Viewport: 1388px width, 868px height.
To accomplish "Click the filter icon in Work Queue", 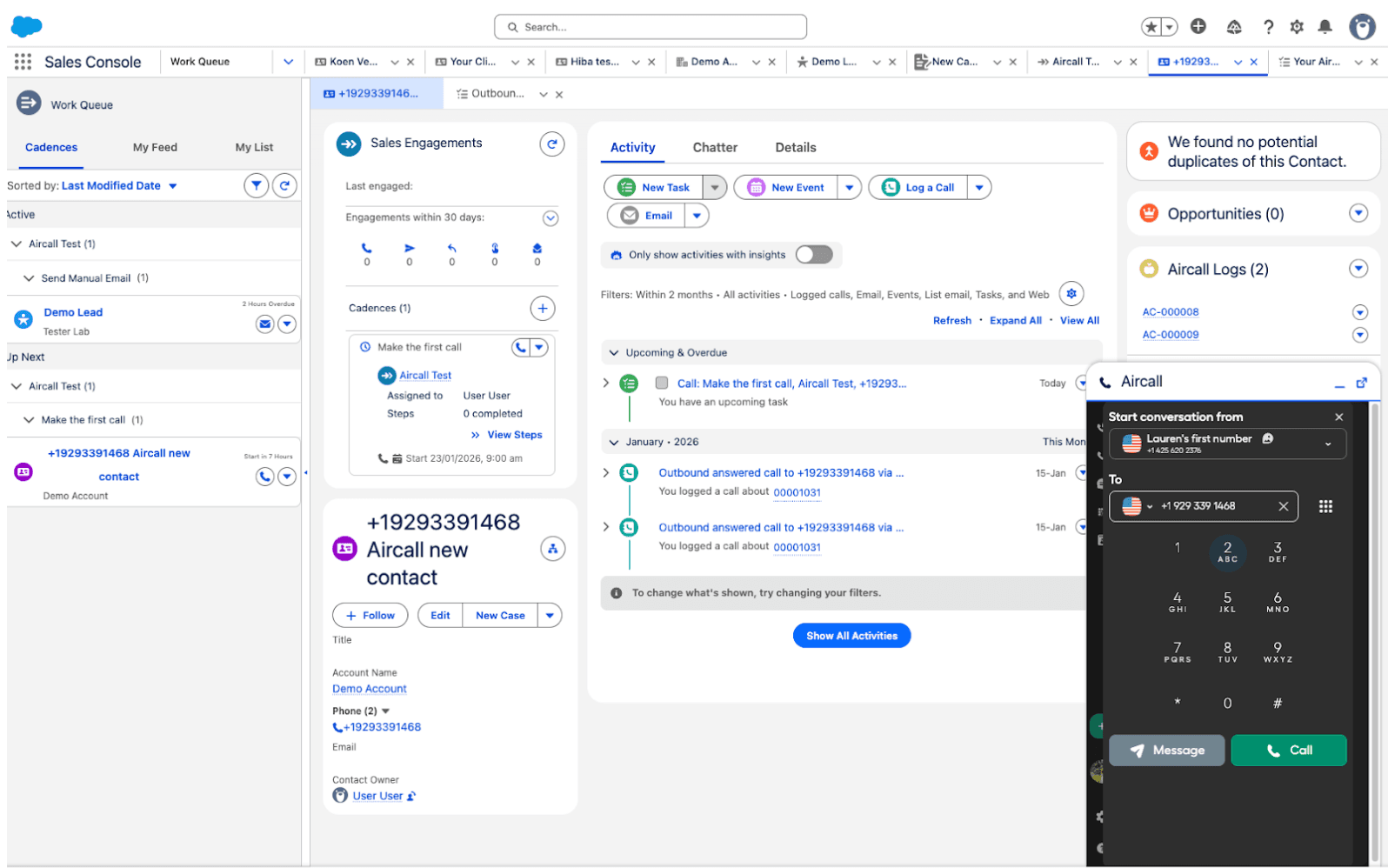I will 256,185.
